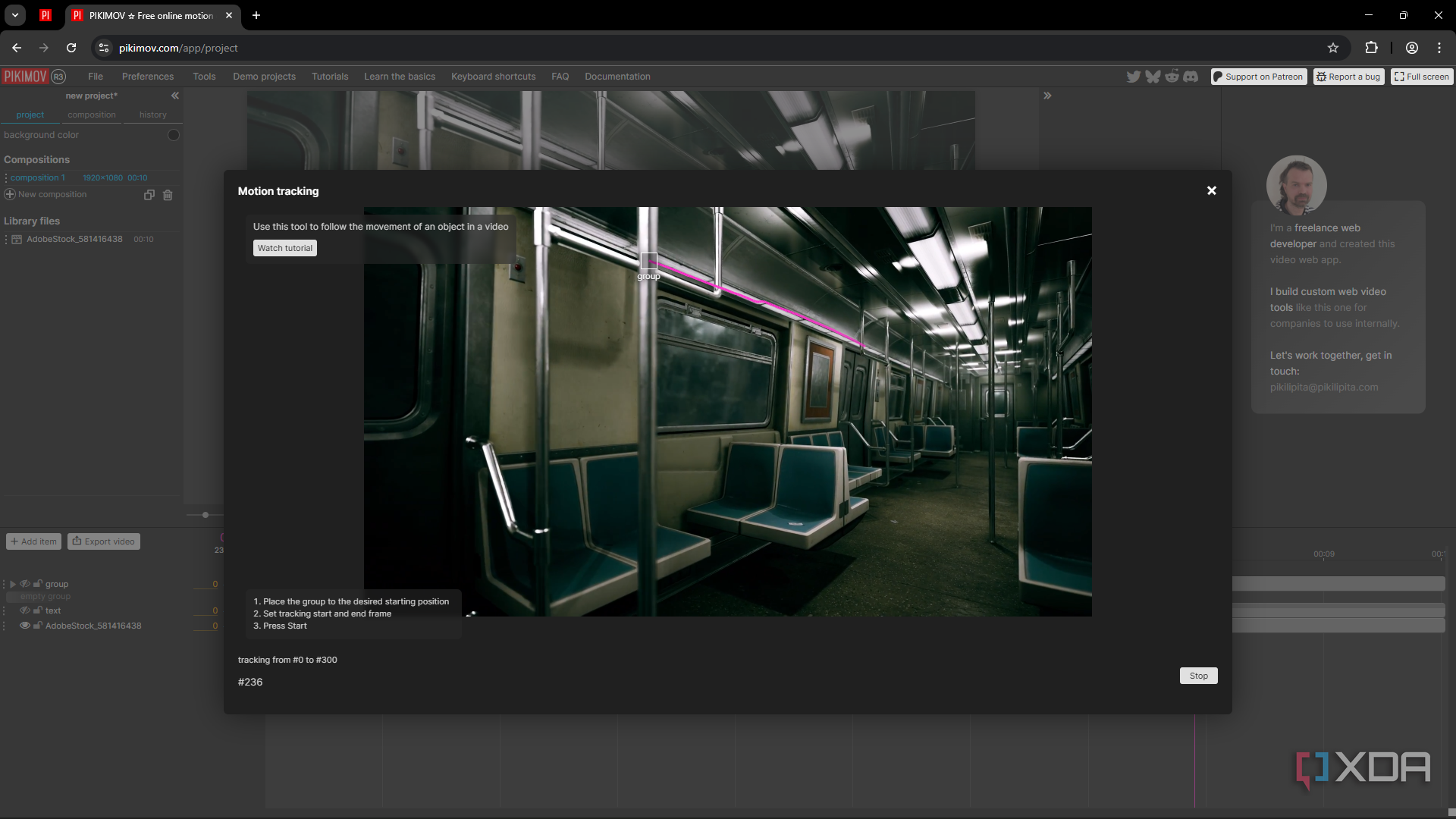The width and height of the screenshot is (1456, 819).
Task: Switch to the history tab
Action: [152, 115]
